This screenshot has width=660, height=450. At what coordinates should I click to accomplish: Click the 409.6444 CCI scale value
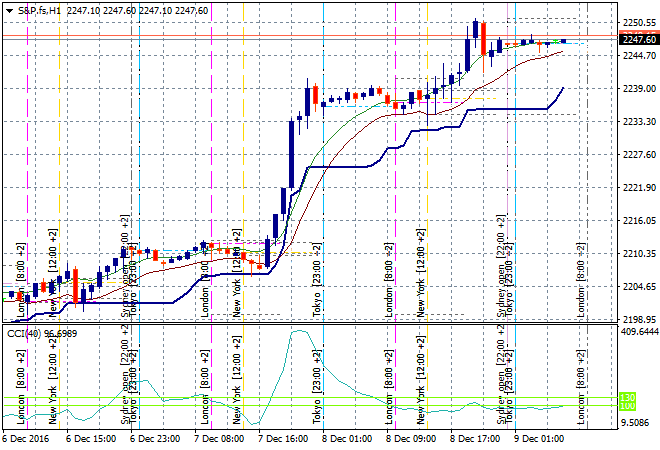(638, 331)
